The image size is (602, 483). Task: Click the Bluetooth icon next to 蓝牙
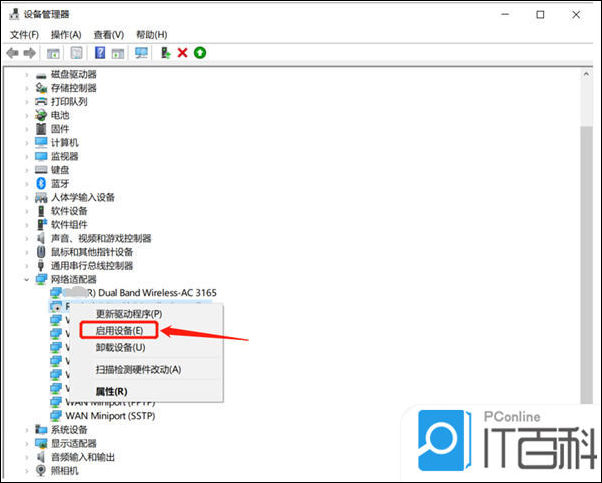coord(41,184)
